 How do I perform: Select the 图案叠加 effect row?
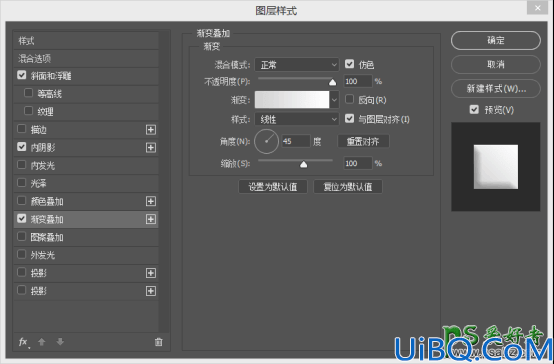(86, 237)
